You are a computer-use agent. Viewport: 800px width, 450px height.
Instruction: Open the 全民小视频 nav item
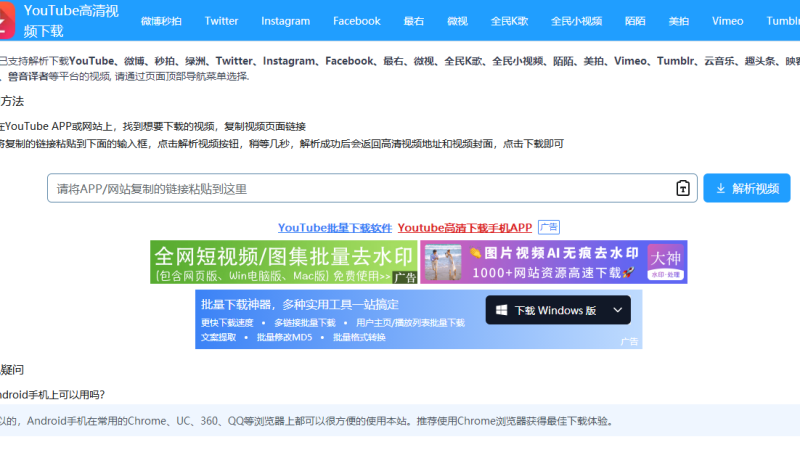pyautogui.click(x=577, y=21)
